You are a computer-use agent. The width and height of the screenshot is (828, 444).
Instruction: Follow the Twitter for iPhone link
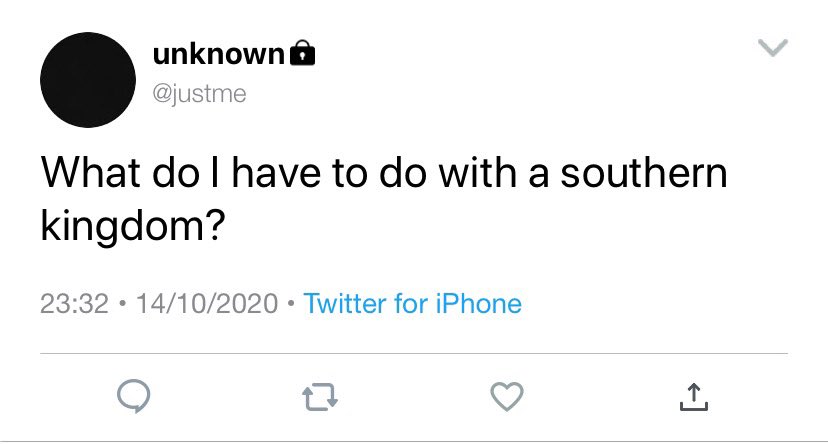point(412,304)
